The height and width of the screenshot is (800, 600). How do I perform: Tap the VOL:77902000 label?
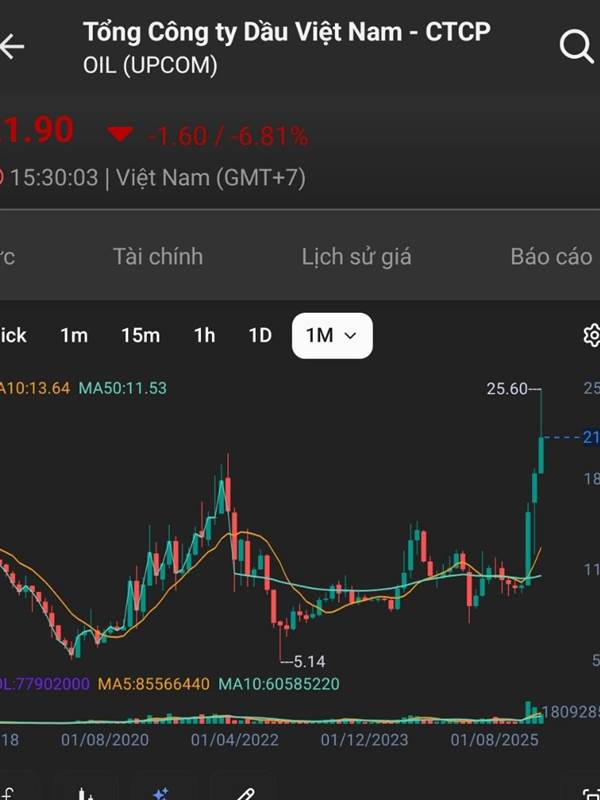pos(44,684)
